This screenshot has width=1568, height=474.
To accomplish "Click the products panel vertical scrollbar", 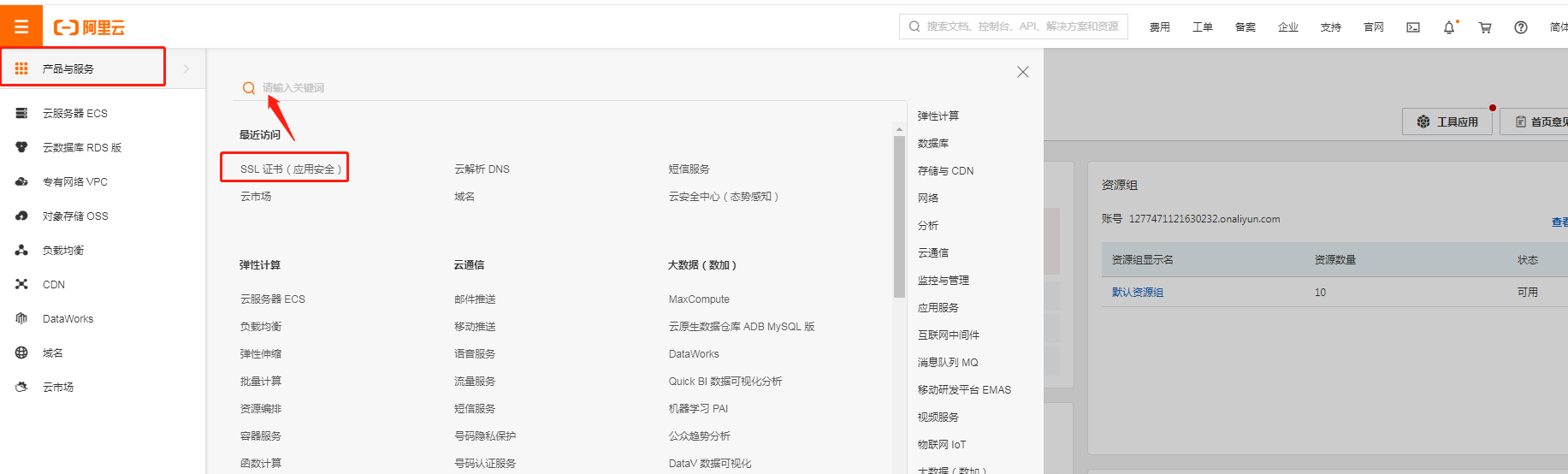I will pos(899,216).
